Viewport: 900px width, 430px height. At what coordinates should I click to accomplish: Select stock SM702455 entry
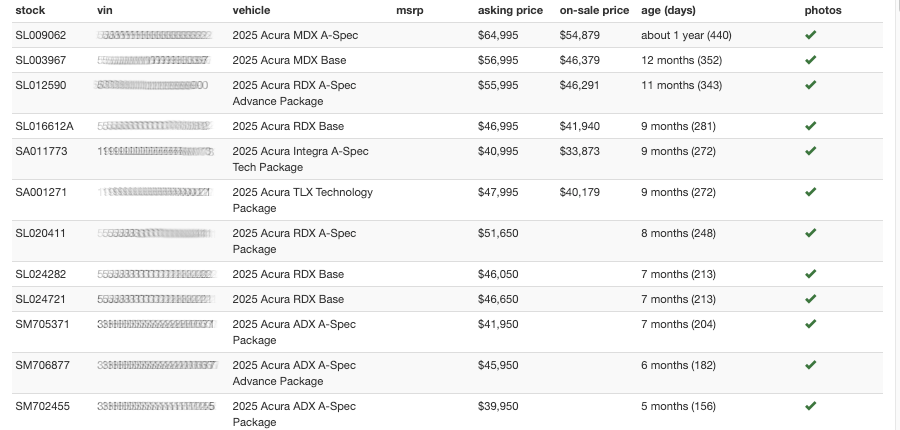[x=42, y=406]
